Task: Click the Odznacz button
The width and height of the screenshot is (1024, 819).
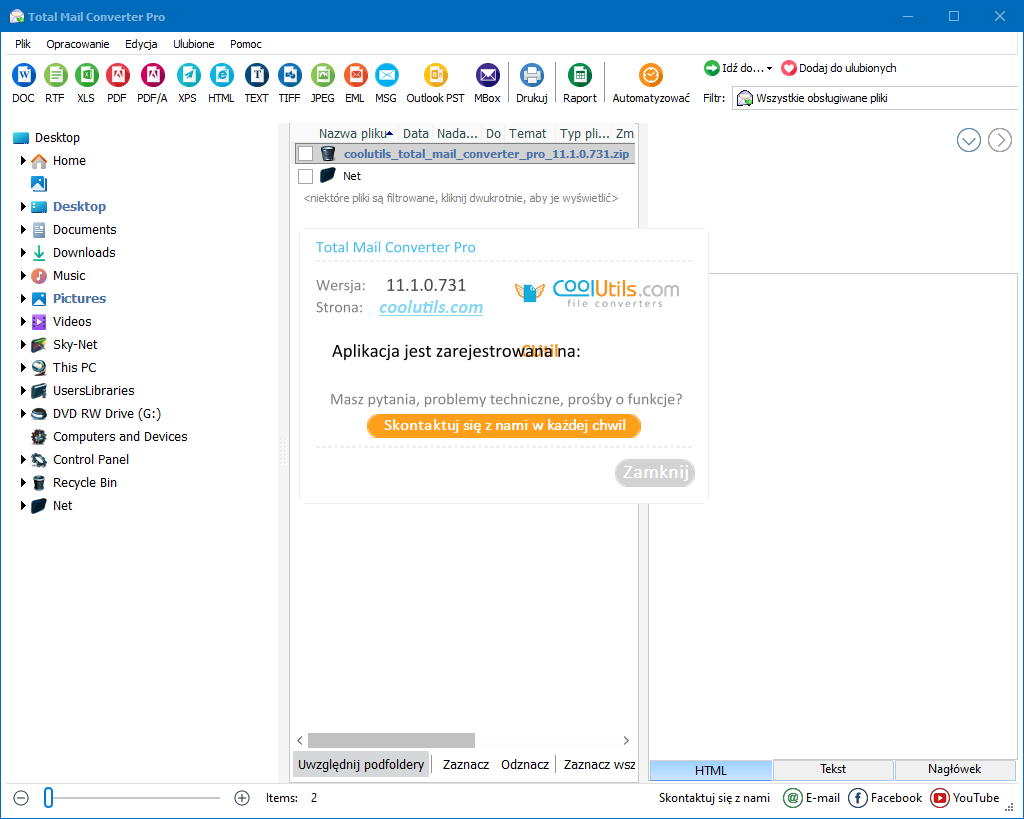Action: tap(524, 764)
